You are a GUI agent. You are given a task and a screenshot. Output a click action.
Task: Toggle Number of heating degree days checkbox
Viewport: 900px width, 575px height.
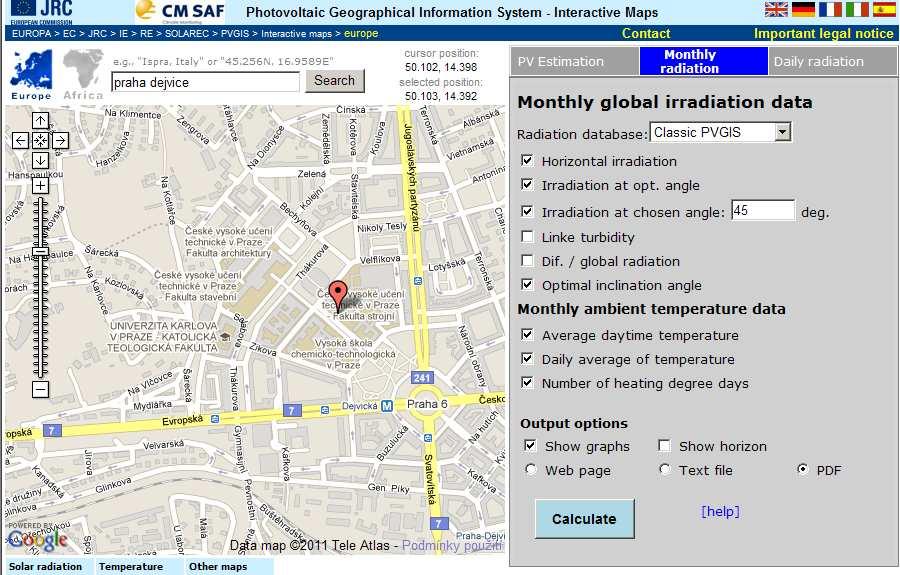527,382
